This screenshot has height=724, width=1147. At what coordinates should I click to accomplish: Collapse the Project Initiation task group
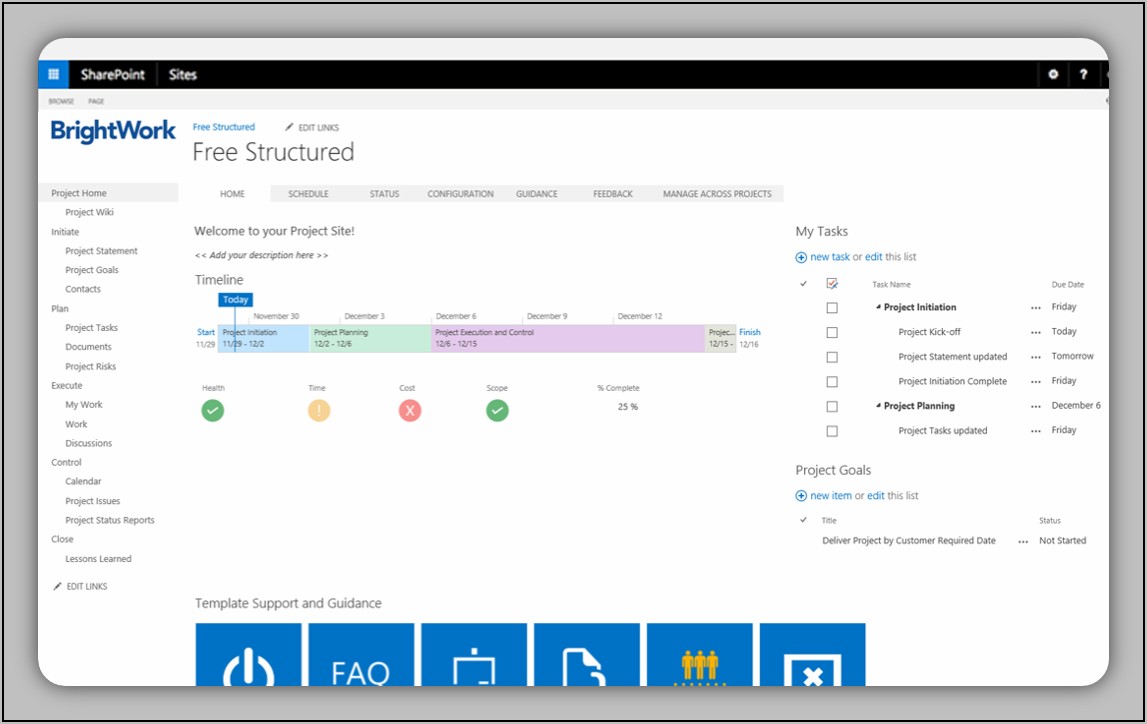[878, 308]
